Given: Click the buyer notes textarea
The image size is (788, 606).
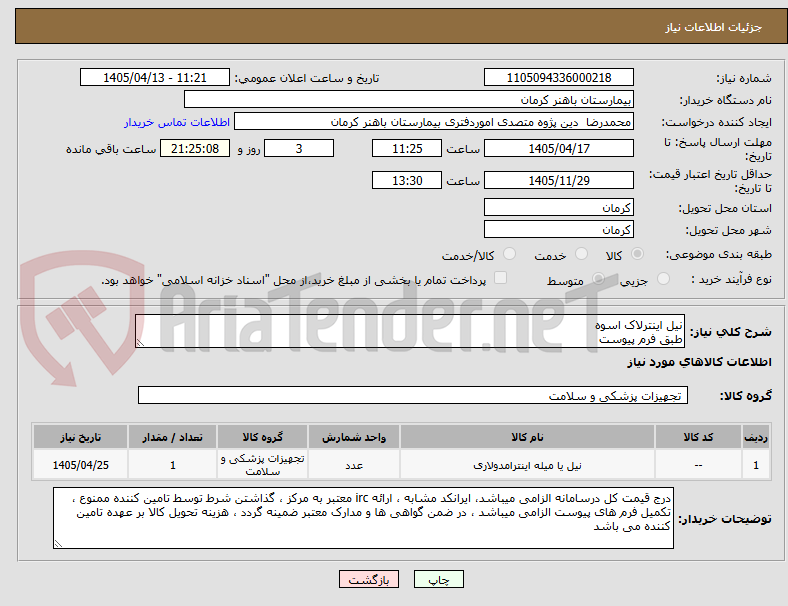Looking at the screenshot, I should (x=363, y=518).
